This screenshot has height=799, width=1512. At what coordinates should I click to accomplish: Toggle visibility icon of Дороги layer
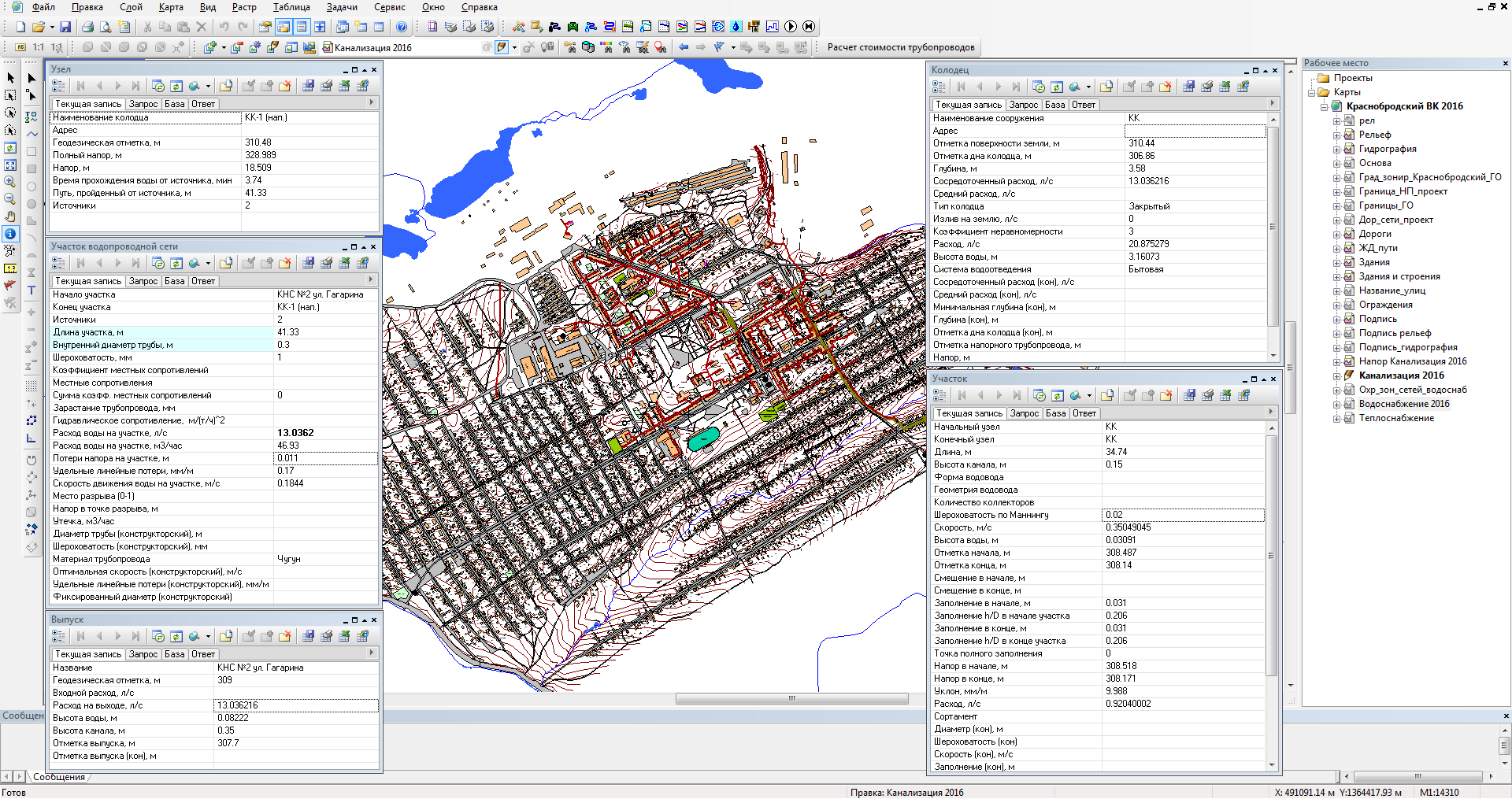[1349, 234]
